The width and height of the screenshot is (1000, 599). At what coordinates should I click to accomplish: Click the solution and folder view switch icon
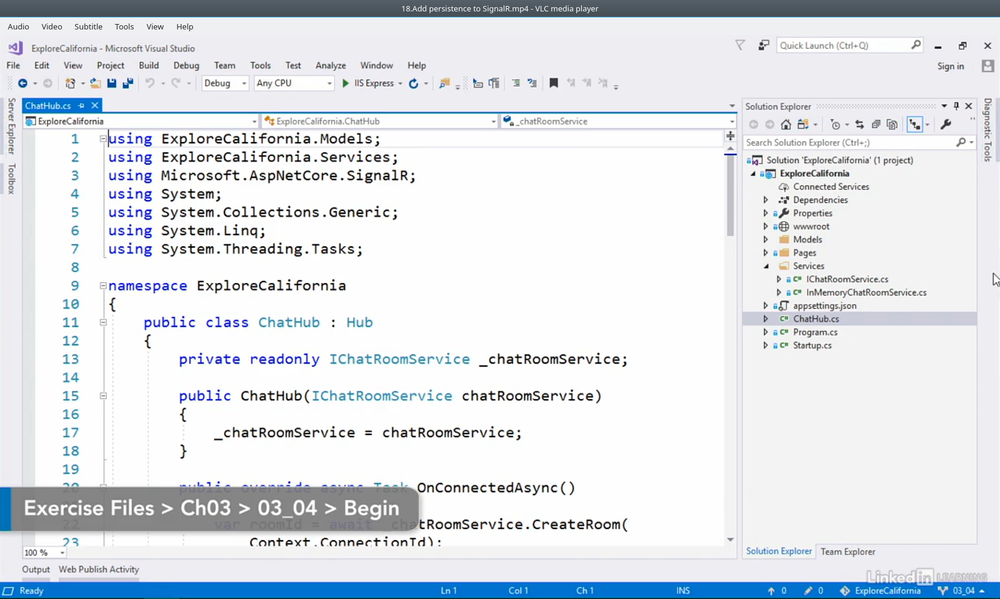(x=803, y=124)
